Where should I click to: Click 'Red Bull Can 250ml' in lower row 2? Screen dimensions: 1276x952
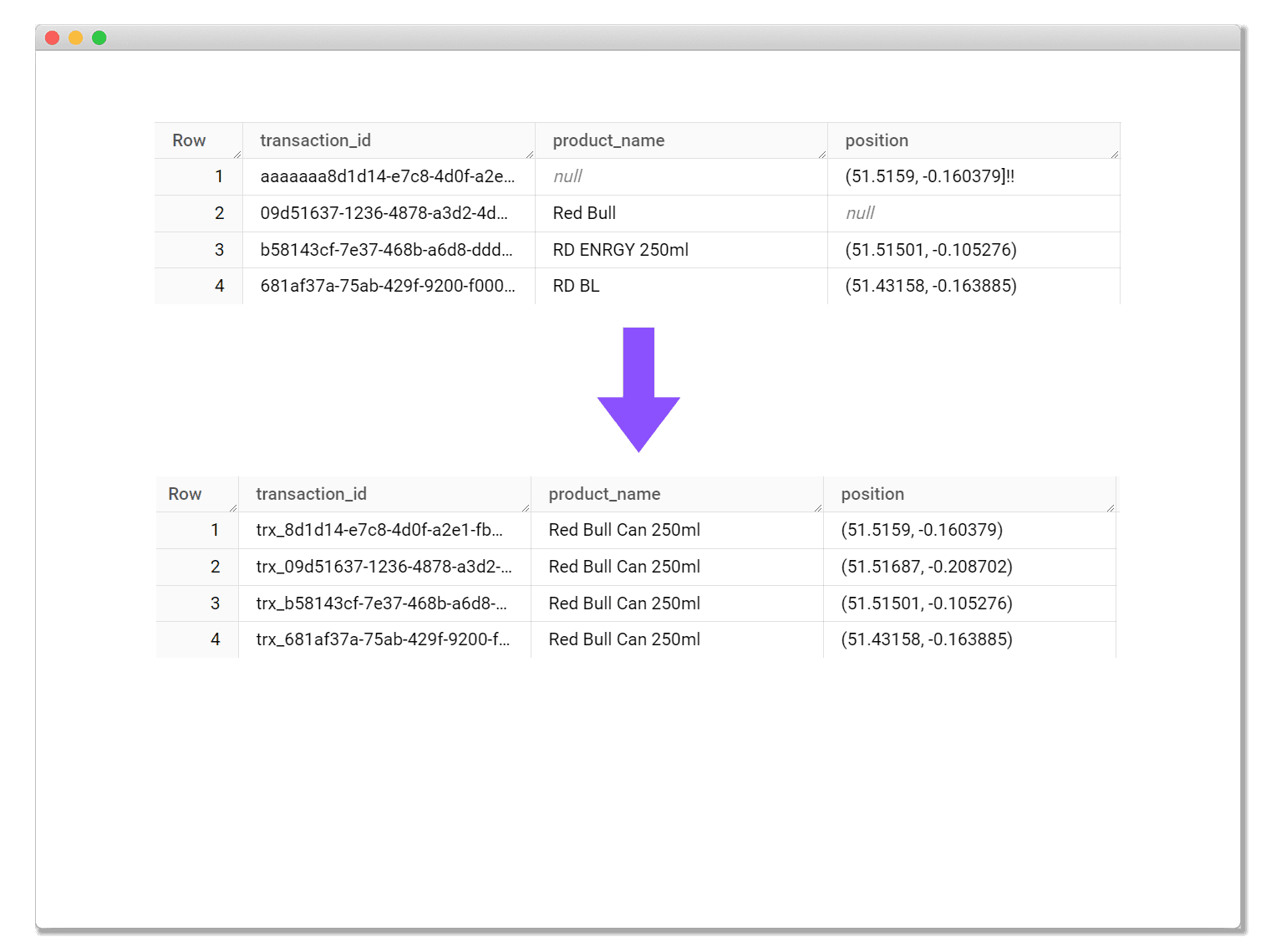[x=677, y=567]
